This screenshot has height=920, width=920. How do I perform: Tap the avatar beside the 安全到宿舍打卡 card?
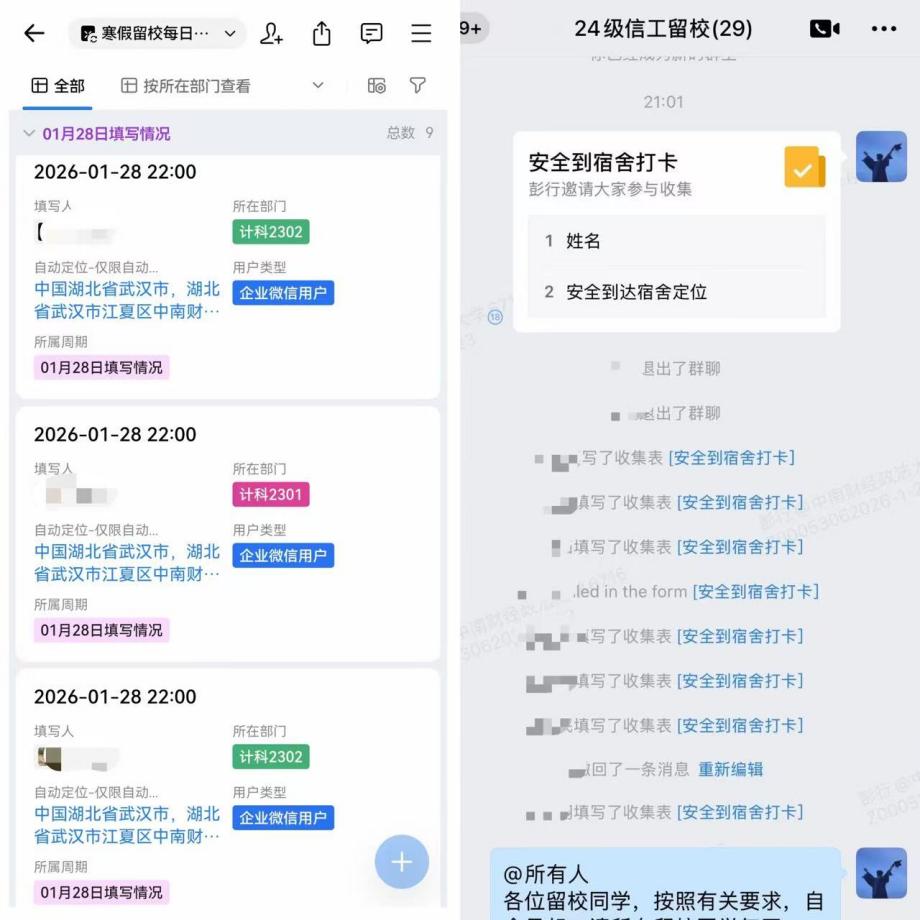pyautogui.click(x=881, y=157)
